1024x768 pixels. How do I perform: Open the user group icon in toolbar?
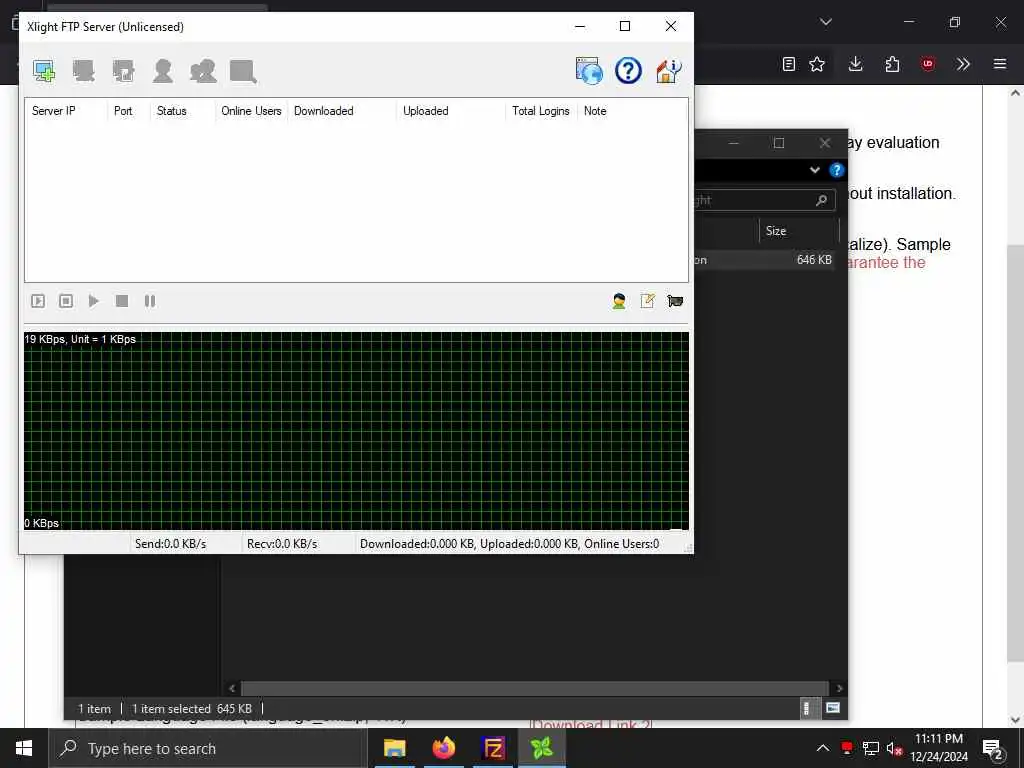point(203,71)
